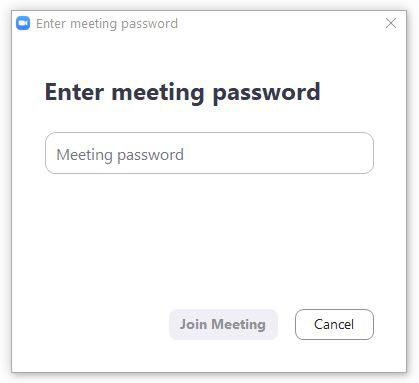This screenshot has height=383, width=419.
Task: Click the X icon in title bar
Action: pos(391,23)
